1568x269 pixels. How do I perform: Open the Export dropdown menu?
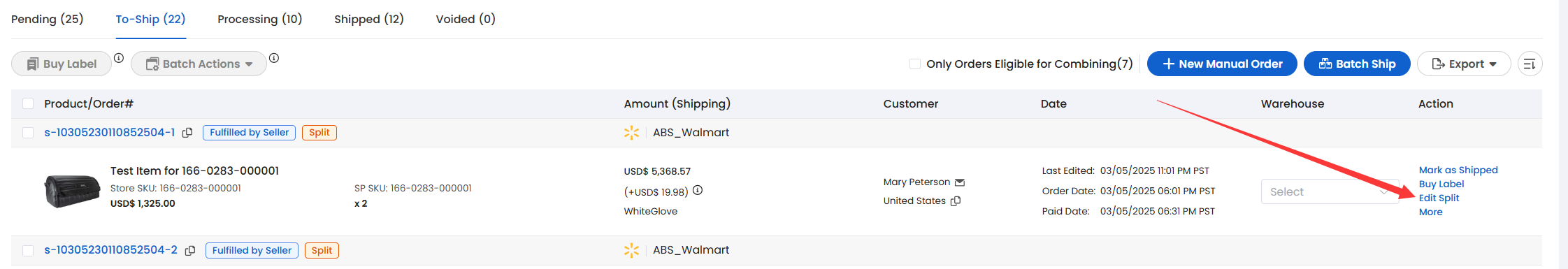click(1464, 64)
